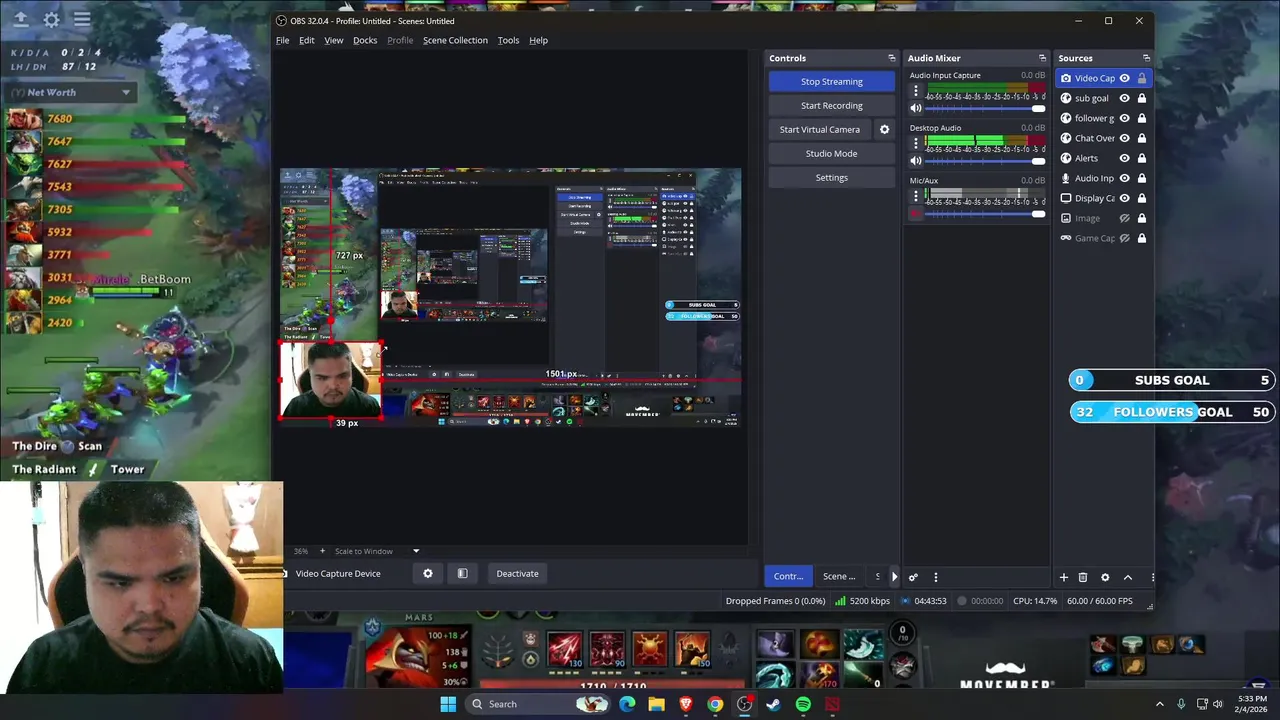Open Audio Input Capture options menu

[x=915, y=91]
